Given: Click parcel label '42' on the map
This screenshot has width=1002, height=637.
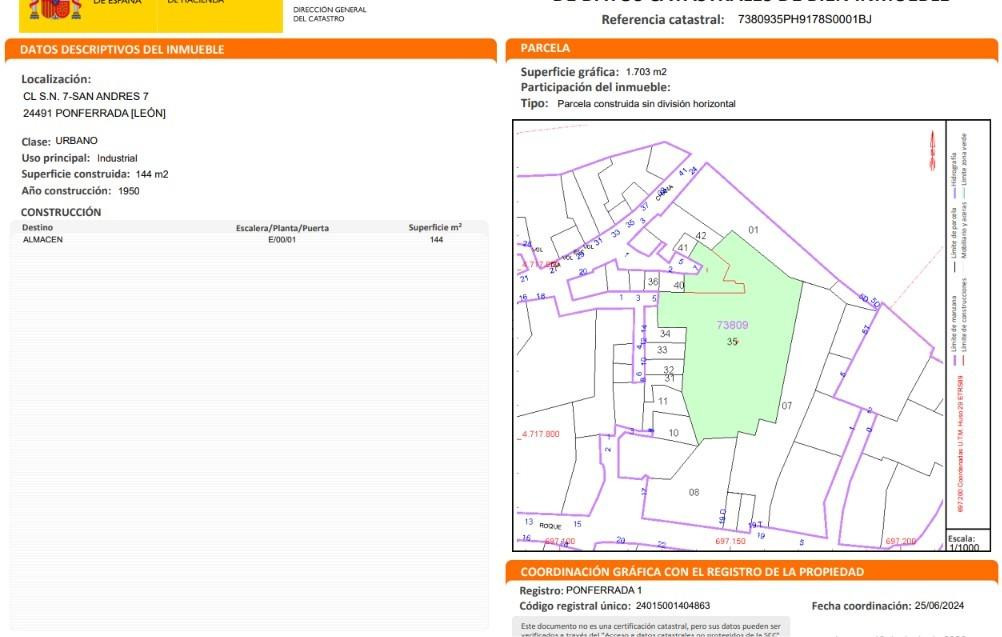Looking at the screenshot, I should pos(701,236).
